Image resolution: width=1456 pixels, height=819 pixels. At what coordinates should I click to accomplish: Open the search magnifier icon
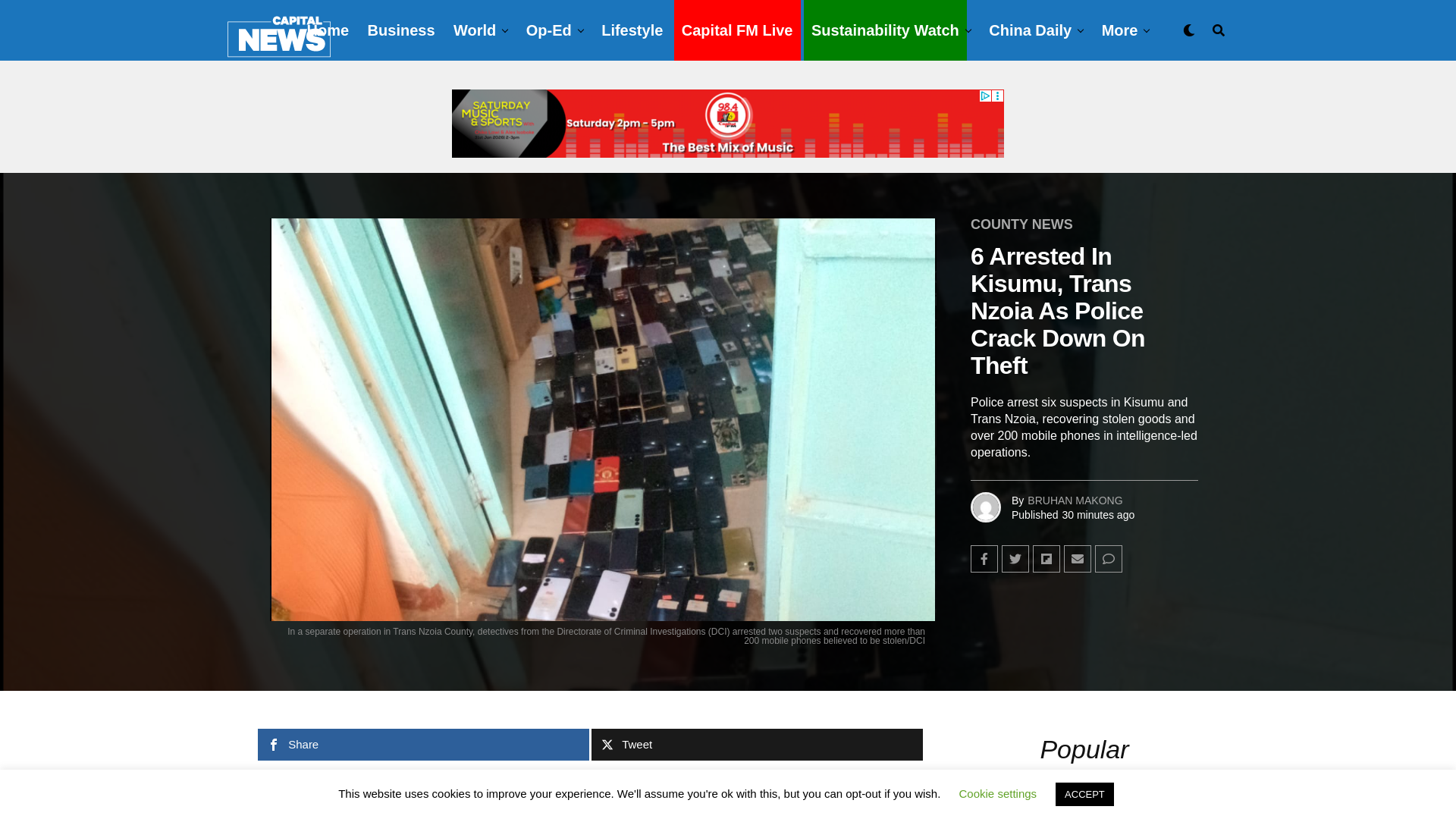[x=1219, y=30]
